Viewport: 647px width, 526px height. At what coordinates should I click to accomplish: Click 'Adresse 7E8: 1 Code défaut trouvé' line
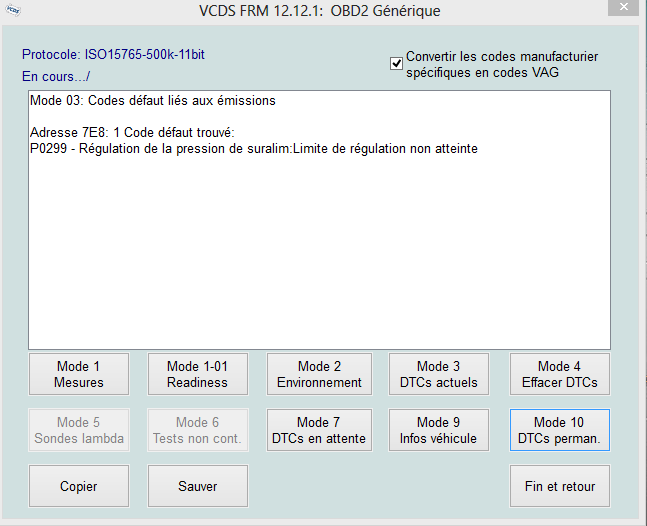point(132,132)
